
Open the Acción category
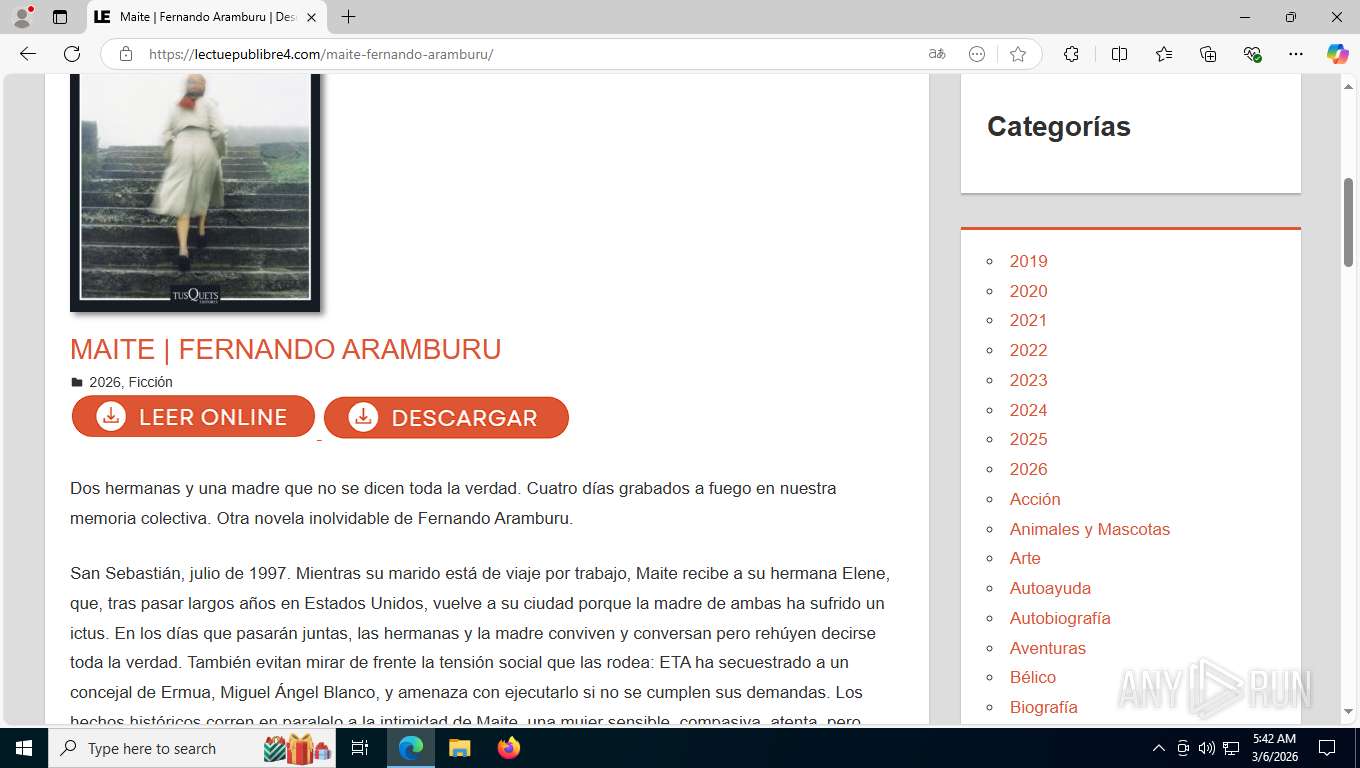1035,499
